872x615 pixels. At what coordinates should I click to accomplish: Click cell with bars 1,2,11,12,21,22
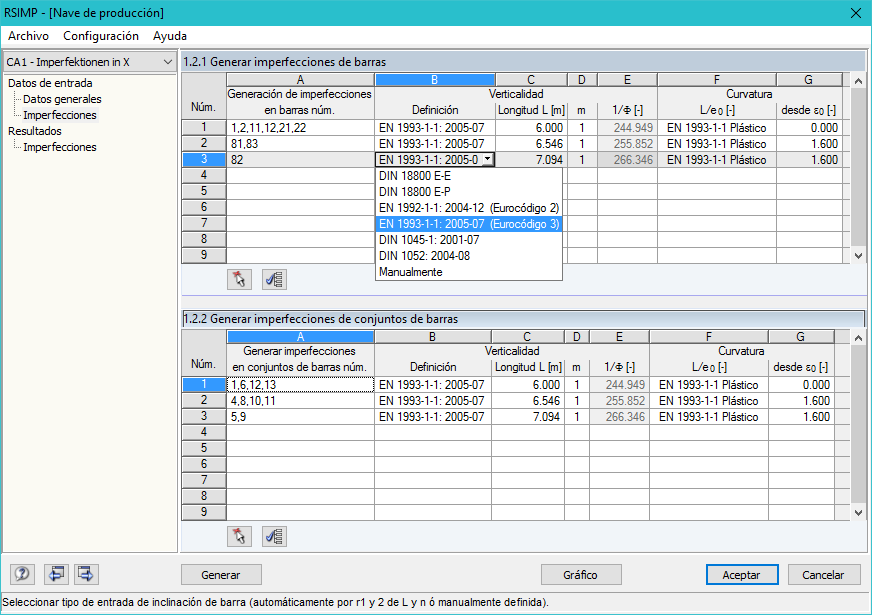click(300, 128)
